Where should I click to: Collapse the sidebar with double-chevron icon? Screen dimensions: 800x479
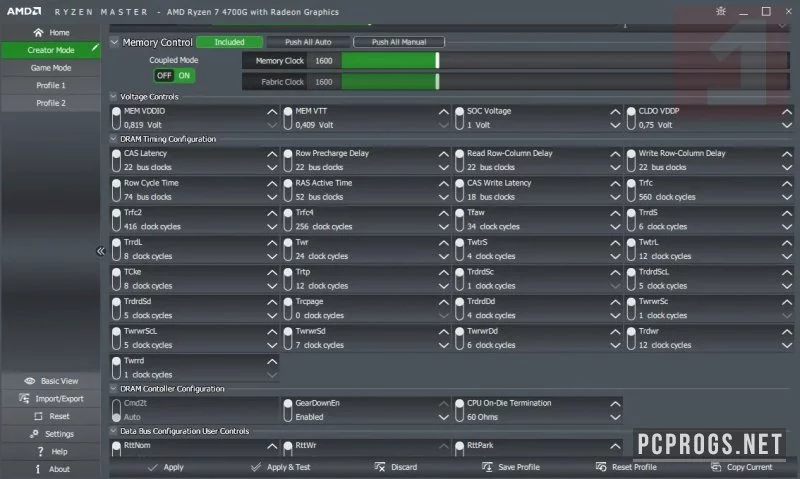click(x=101, y=251)
